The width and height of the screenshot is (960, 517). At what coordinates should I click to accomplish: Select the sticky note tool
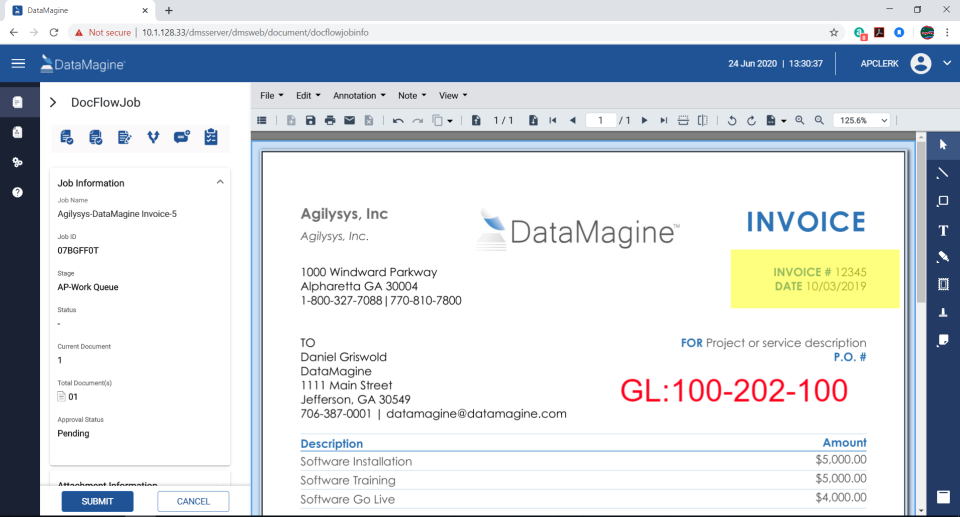943,340
